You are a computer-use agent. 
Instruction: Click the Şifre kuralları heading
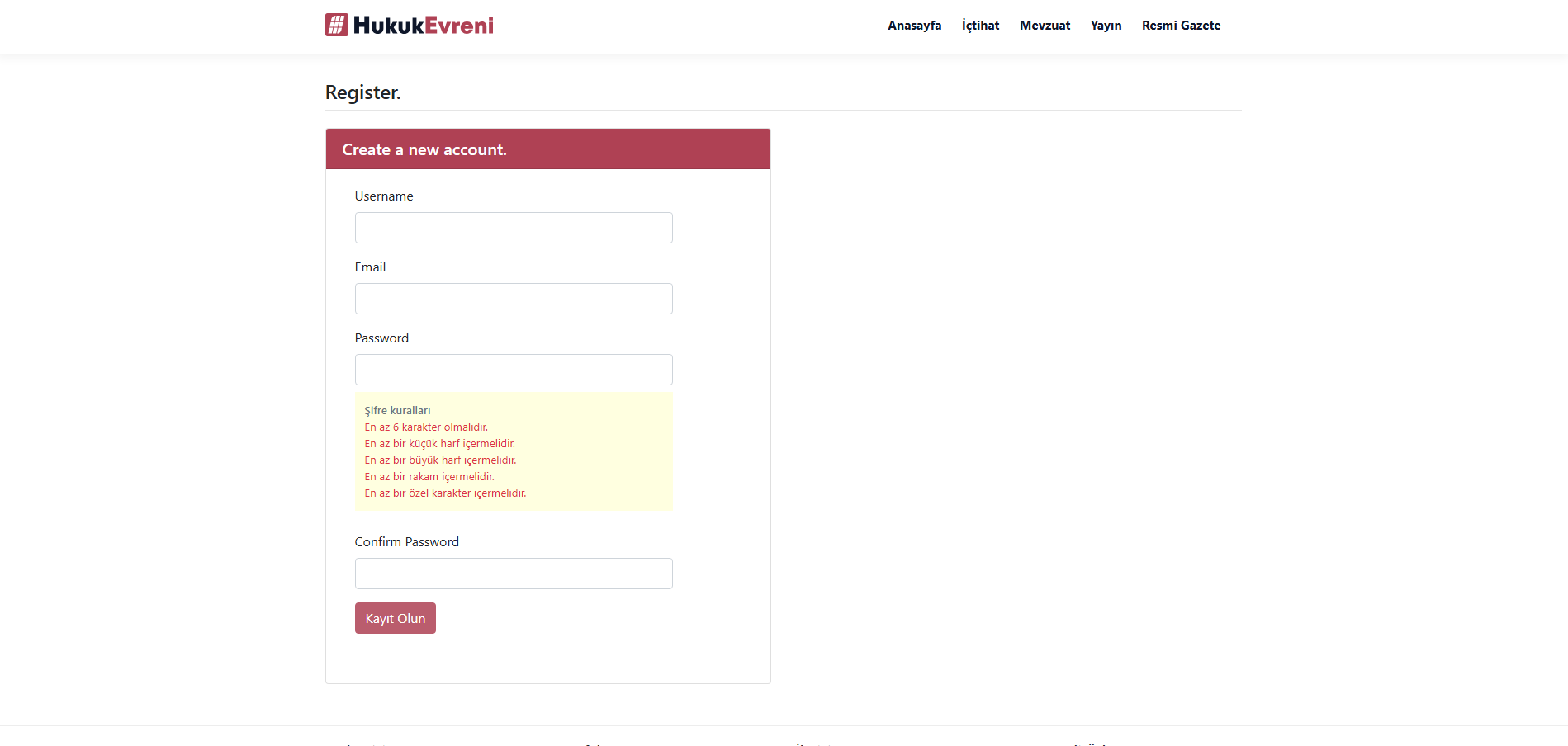point(397,411)
